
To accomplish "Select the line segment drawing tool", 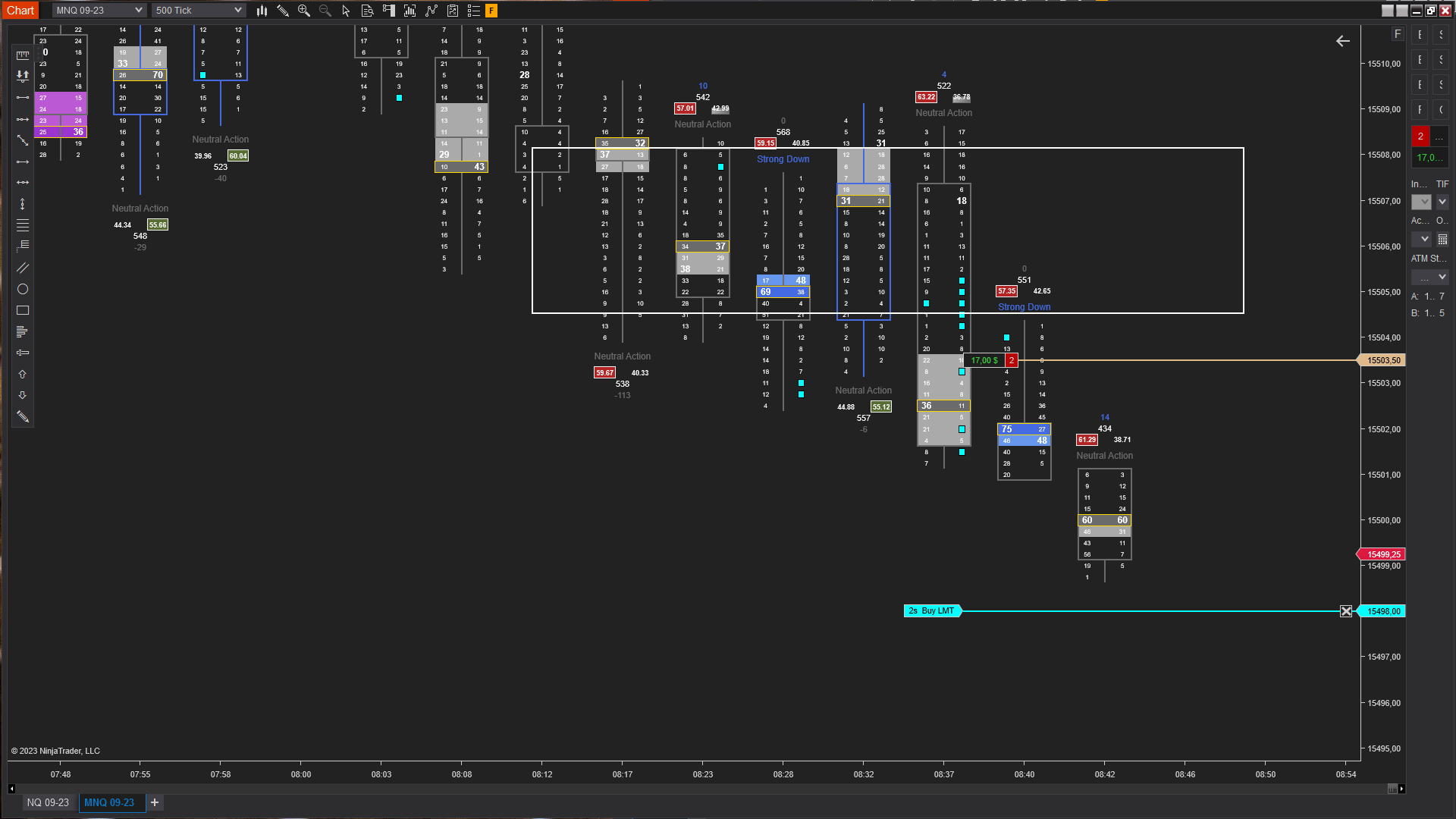I will pyautogui.click(x=23, y=98).
